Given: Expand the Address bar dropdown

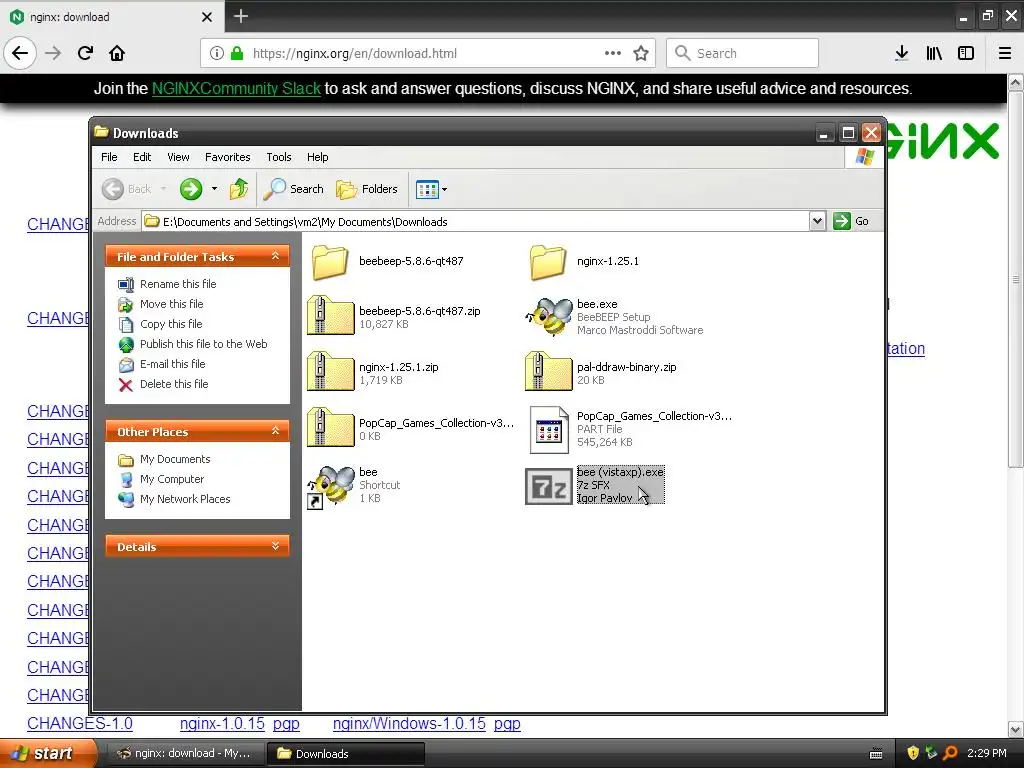Looking at the screenshot, I should coord(817,221).
